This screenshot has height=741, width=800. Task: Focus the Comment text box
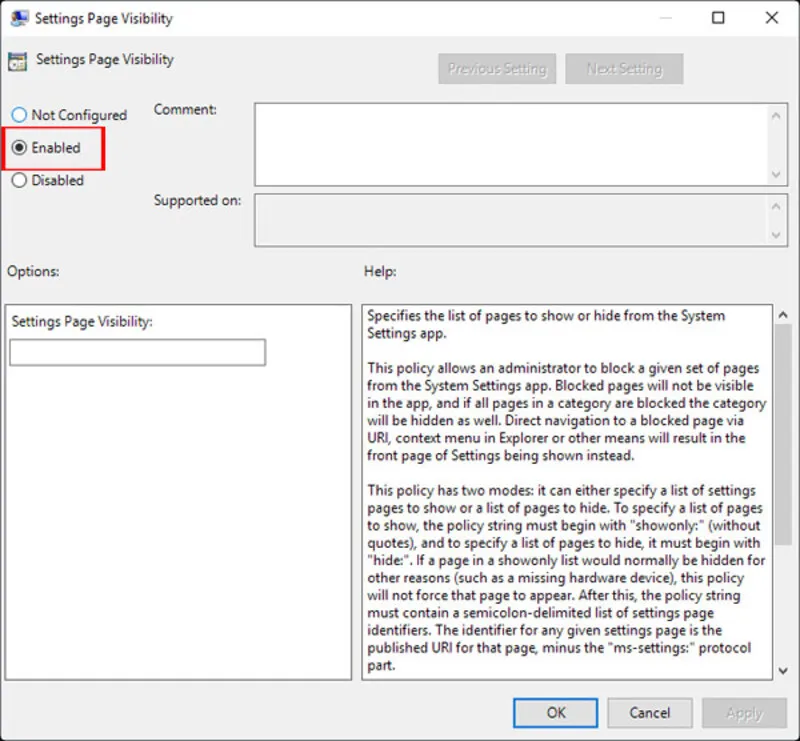click(x=511, y=144)
